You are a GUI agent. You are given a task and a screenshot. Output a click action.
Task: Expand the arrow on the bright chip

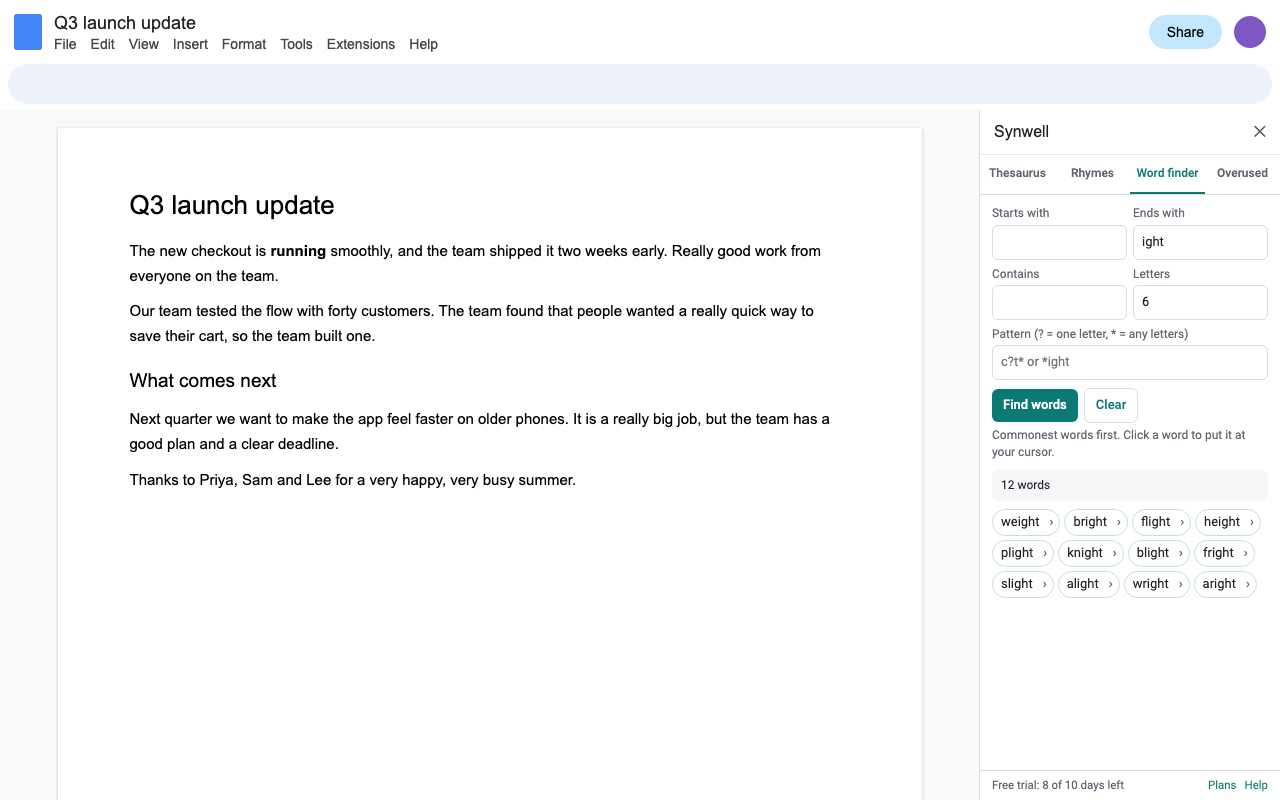[x=1119, y=522]
